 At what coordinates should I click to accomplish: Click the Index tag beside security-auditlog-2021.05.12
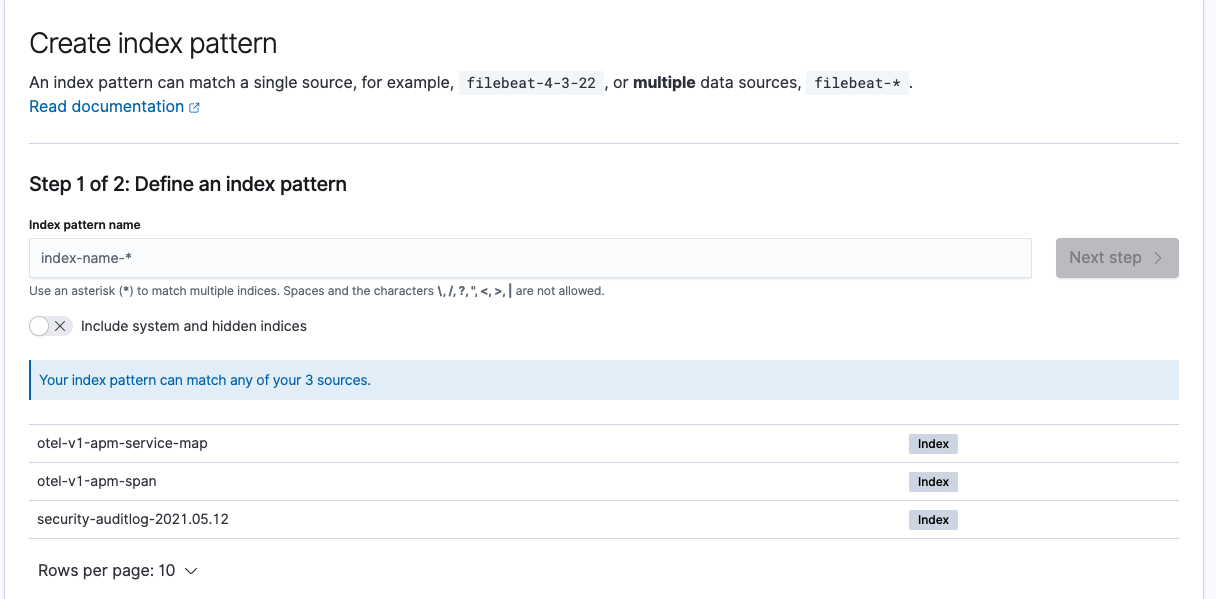click(x=932, y=519)
